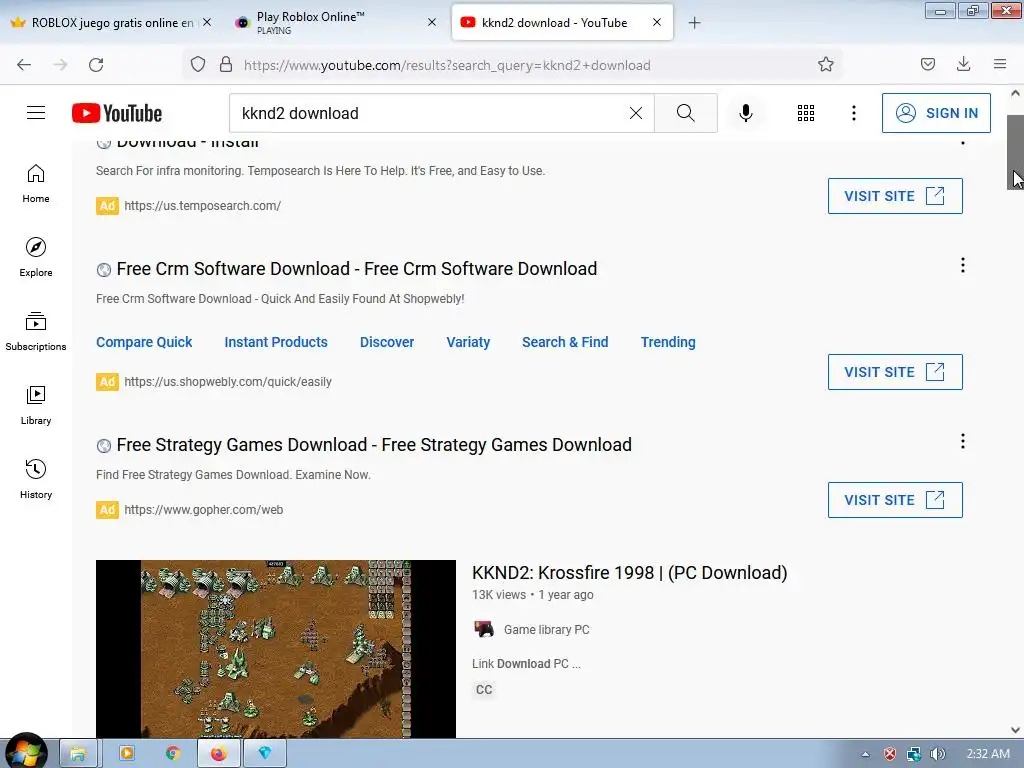Click the YouTube logo
This screenshot has width=1024, height=768.
tap(117, 113)
